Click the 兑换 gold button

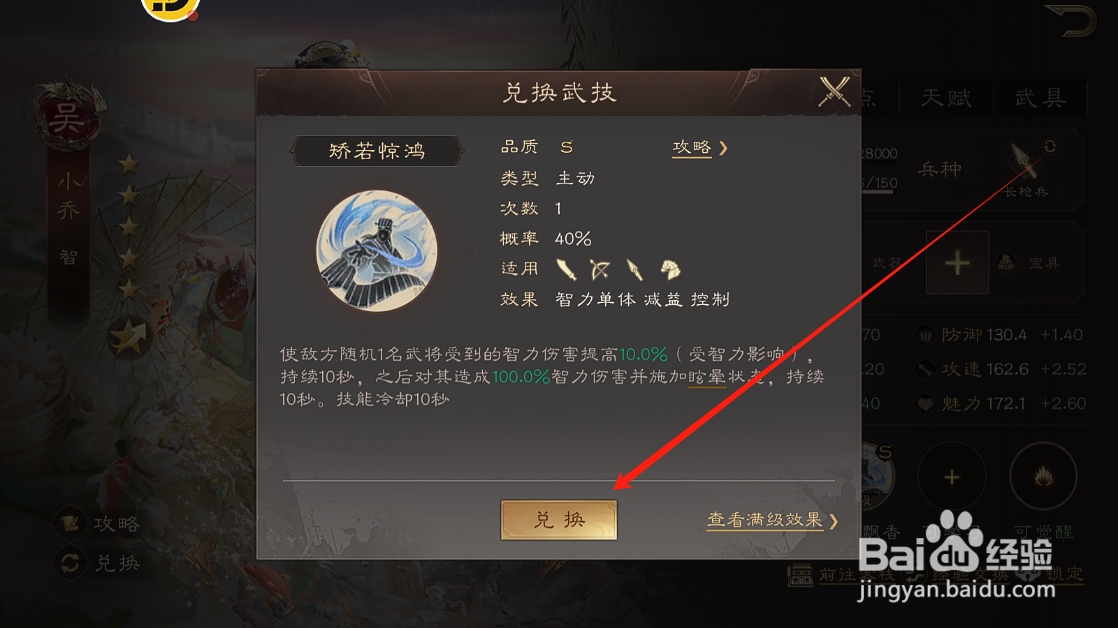tap(559, 520)
